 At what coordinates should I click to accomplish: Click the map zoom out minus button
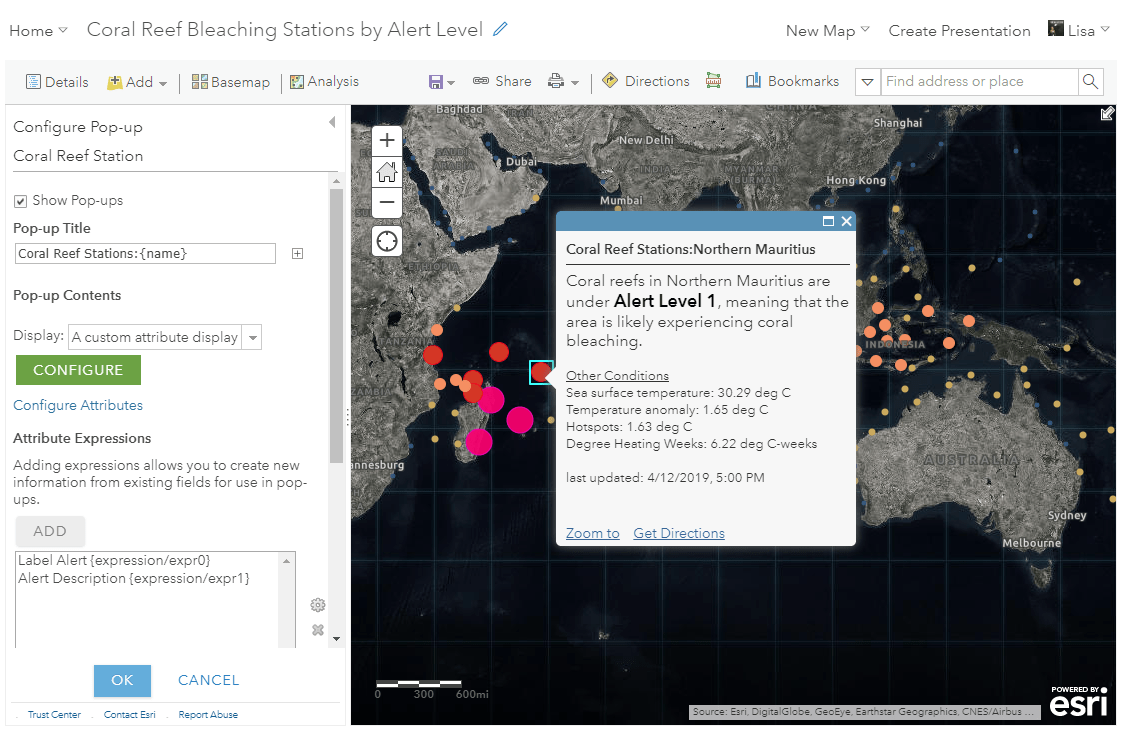coord(387,203)
